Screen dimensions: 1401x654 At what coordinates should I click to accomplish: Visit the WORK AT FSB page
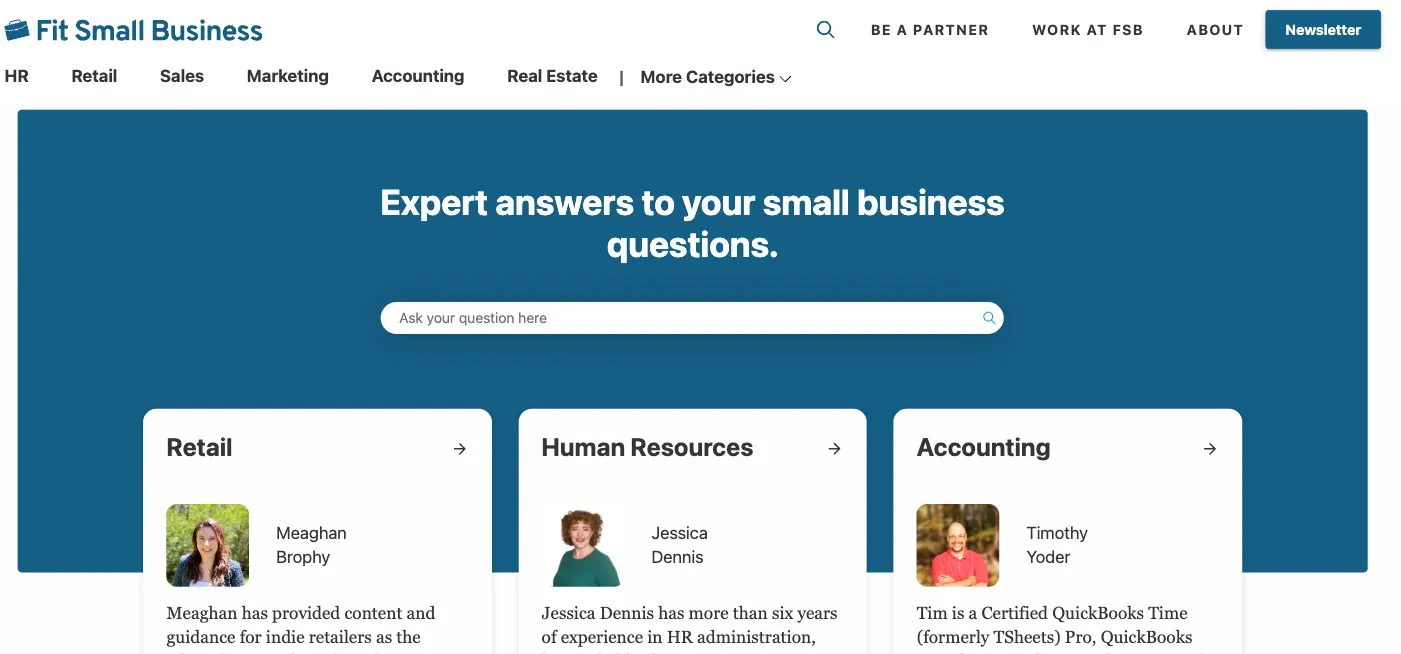1088,30
